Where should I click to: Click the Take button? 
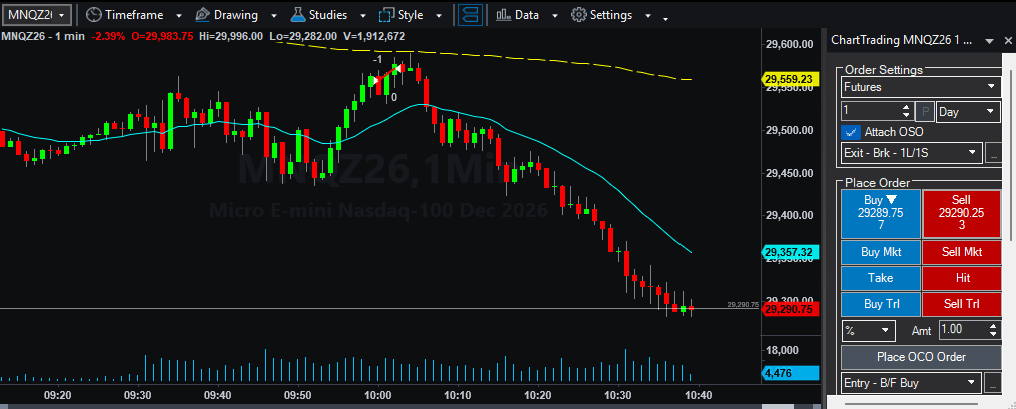(881, 278)
